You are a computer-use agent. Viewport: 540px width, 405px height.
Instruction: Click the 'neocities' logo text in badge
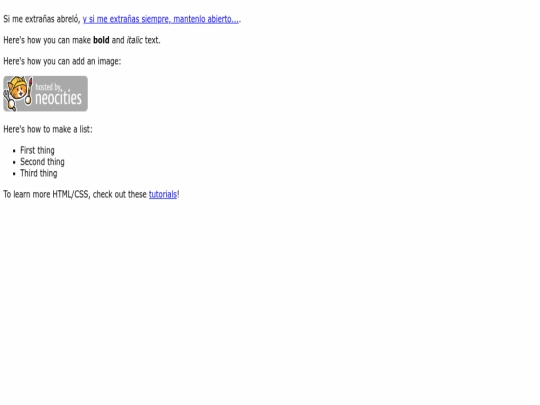point(58,98)
